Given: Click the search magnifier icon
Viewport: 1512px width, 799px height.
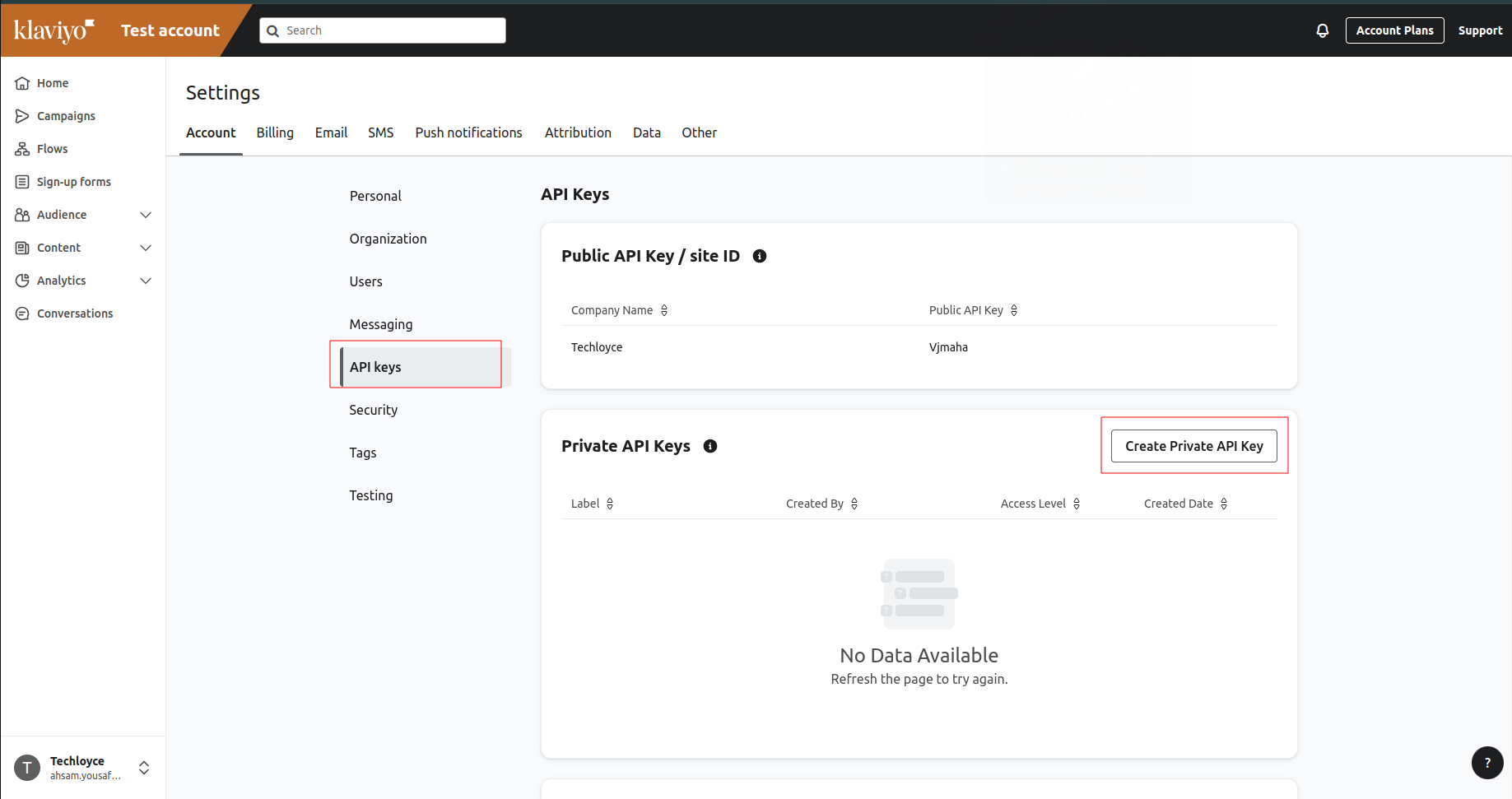Looking at the screenshot, I should 273,30.
